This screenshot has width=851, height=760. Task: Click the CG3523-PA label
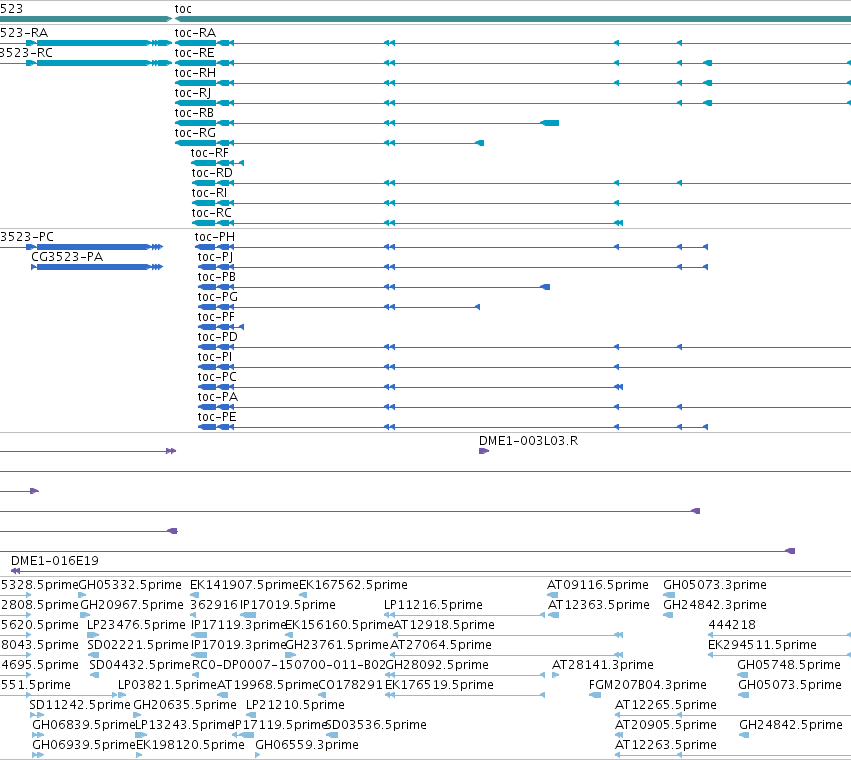pos(67,257)
